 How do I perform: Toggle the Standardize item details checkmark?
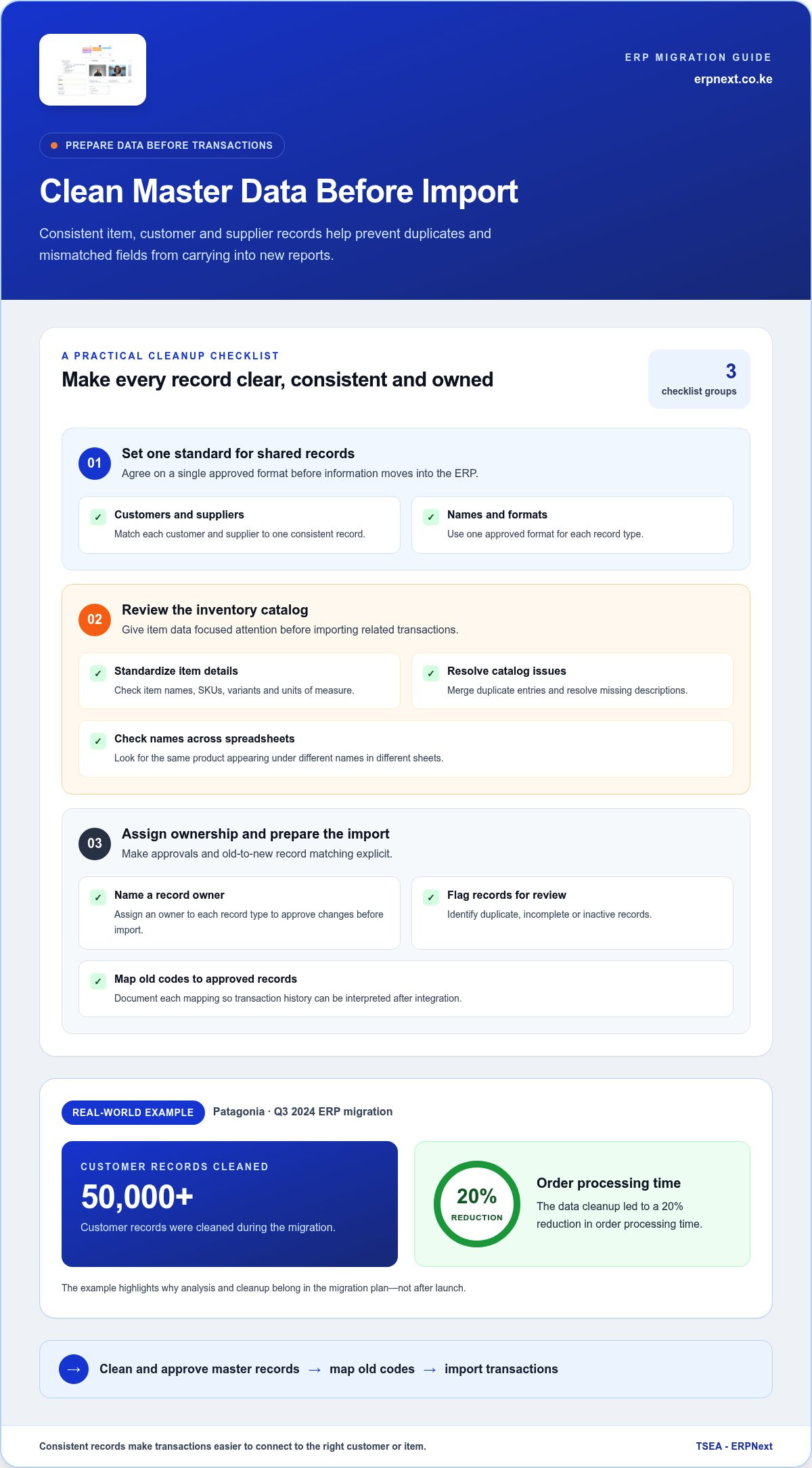click(98, 673)
